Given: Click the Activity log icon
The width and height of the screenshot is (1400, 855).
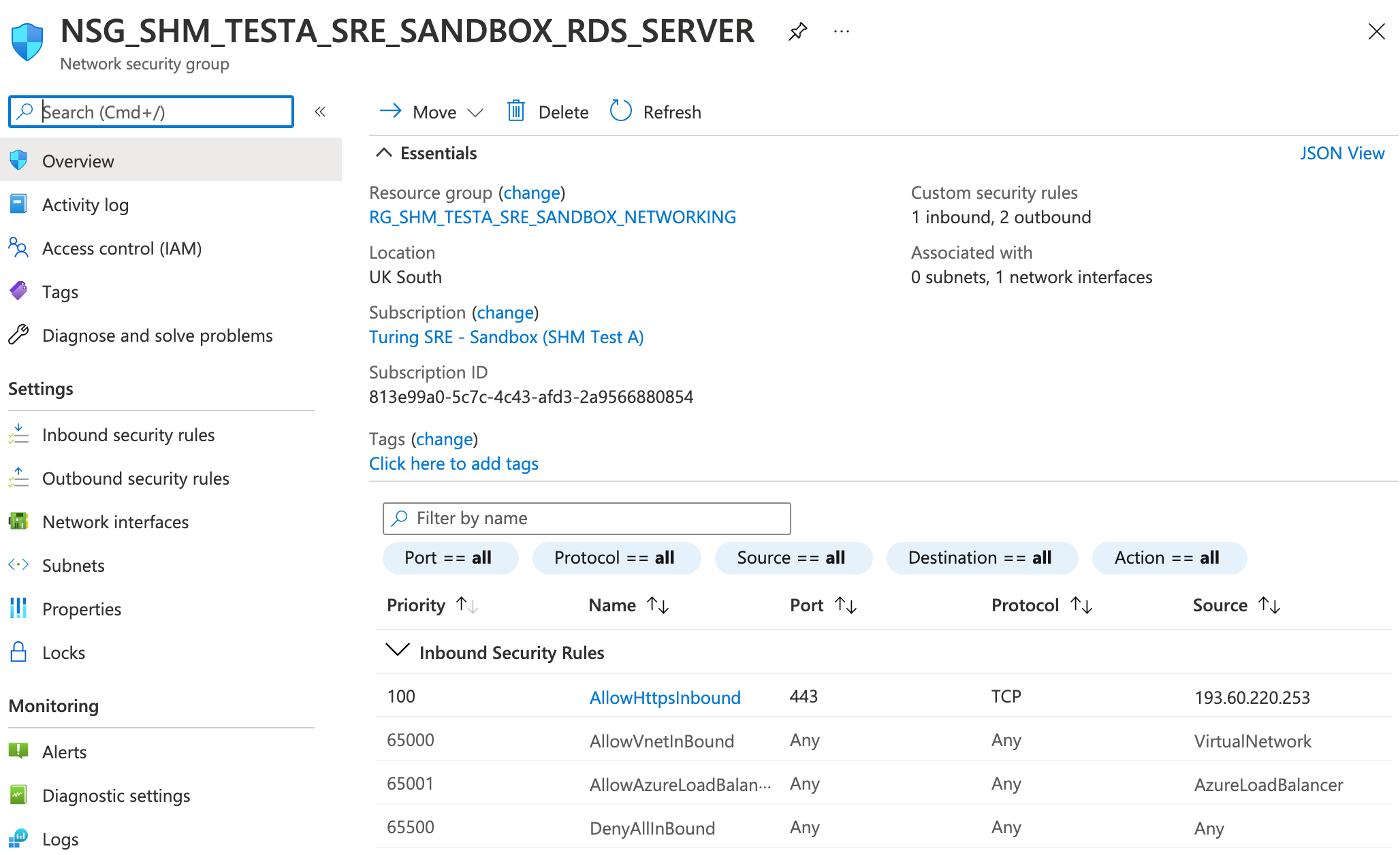Looking at the screenshot, I should point(18,204).
